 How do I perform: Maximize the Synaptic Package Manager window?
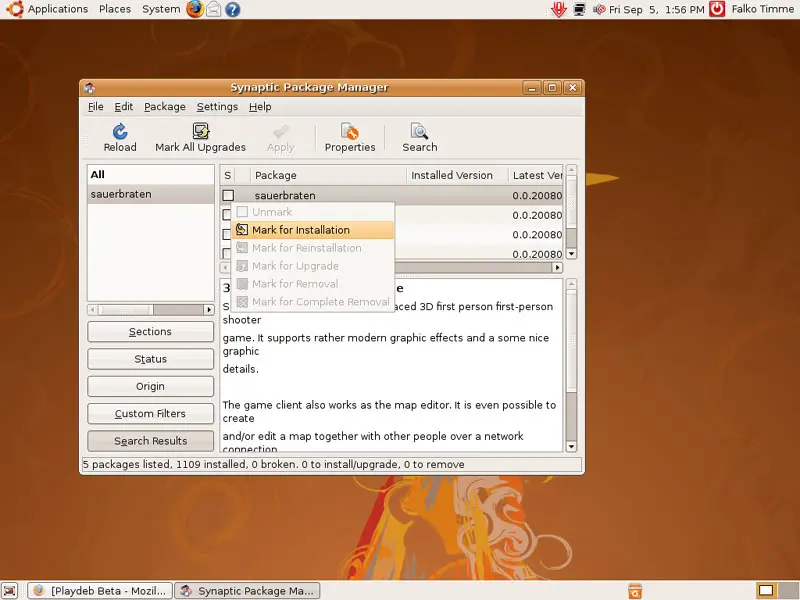click(552, 88)
